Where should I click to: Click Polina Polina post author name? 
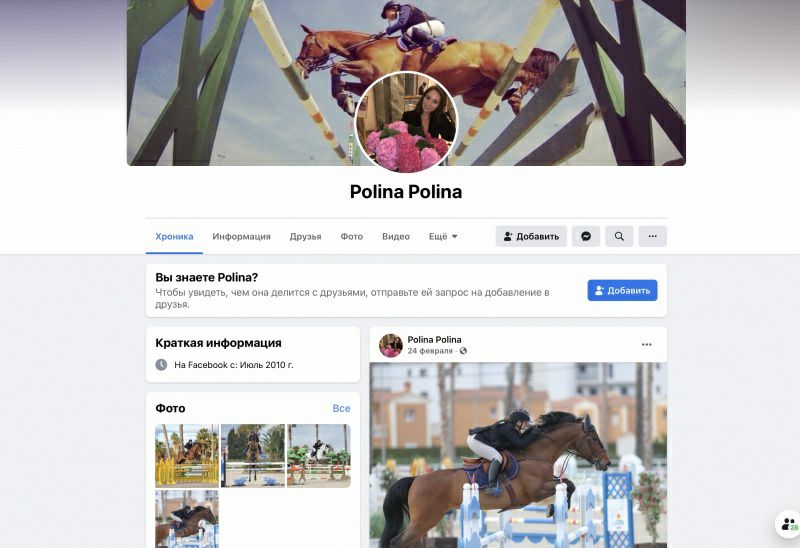tap(434, 340)
